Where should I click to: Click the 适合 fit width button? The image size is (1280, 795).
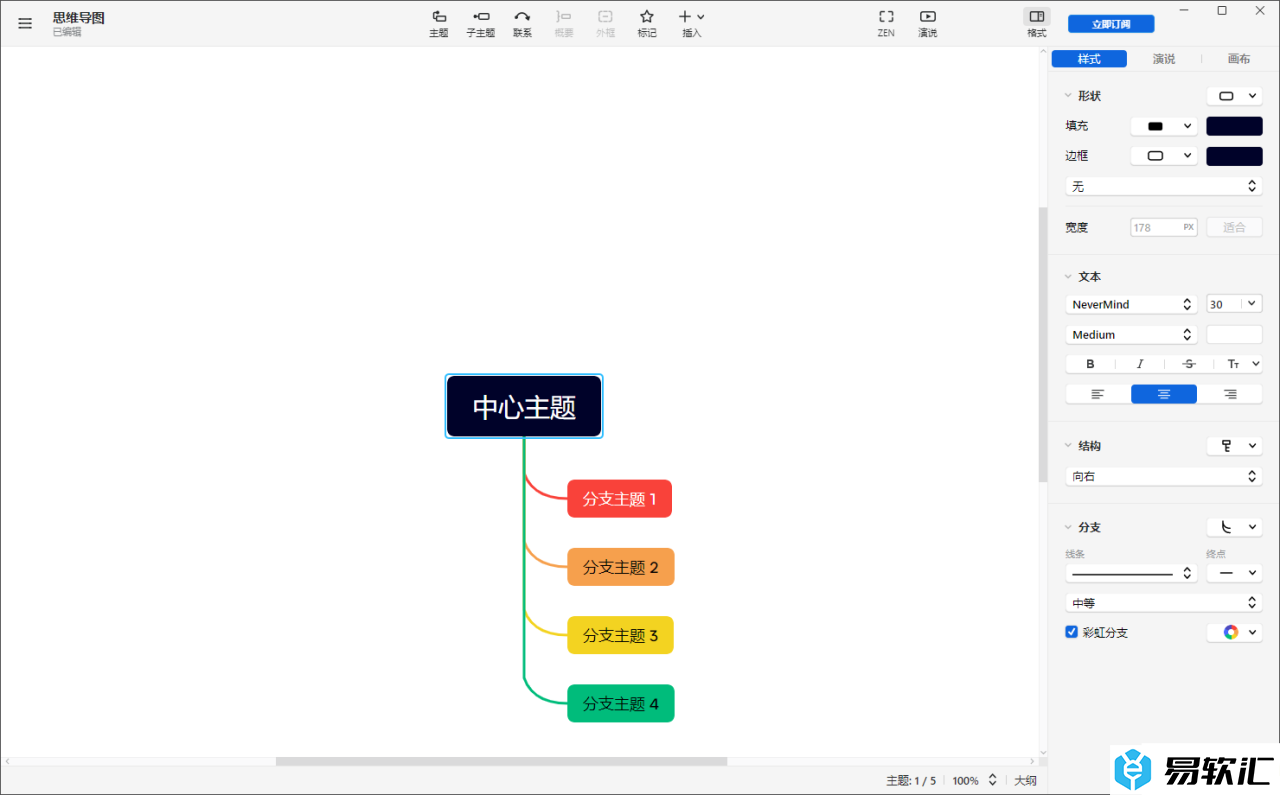[1234, 227]
